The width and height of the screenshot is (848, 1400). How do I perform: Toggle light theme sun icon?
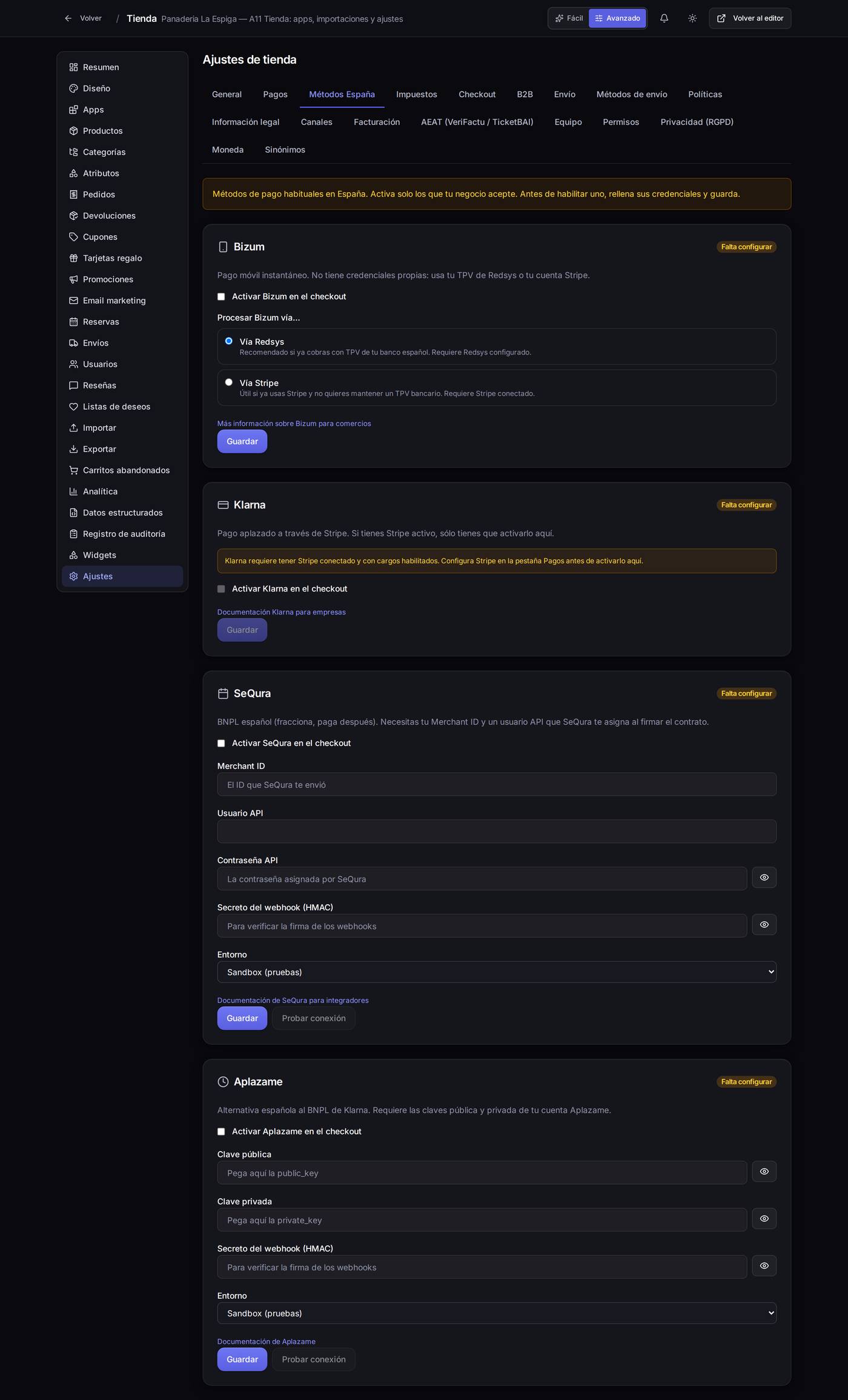pyautogui.click(x=692, y=18)
